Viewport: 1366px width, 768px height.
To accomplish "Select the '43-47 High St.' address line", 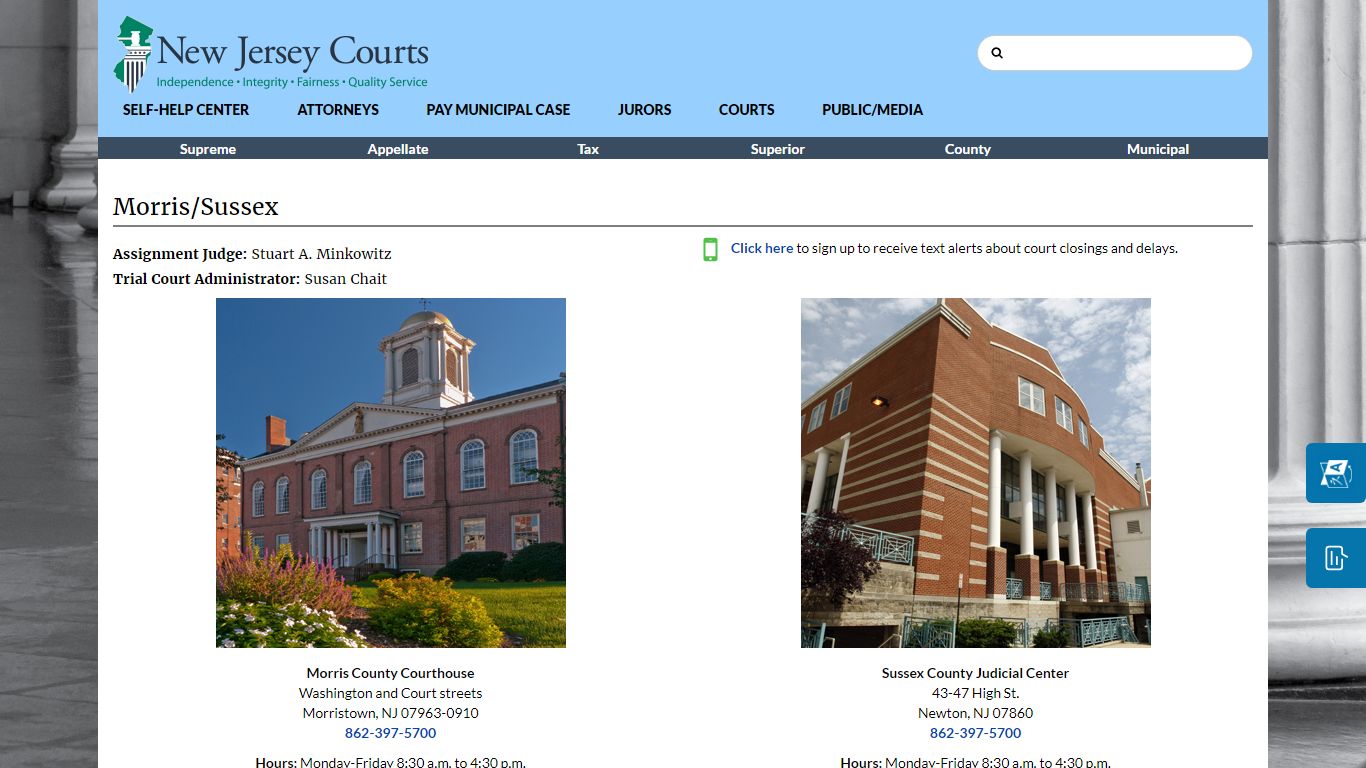I will tap(976, 693).
